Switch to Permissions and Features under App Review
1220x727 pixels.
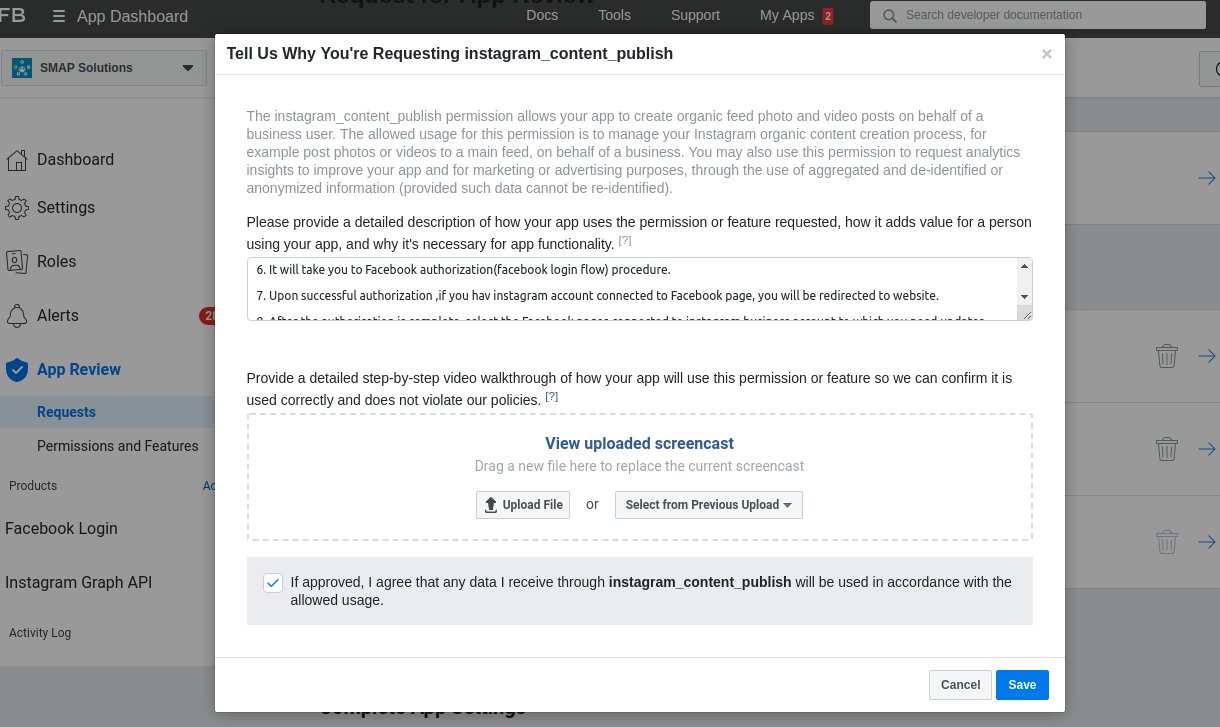click(x=118, y=446)
